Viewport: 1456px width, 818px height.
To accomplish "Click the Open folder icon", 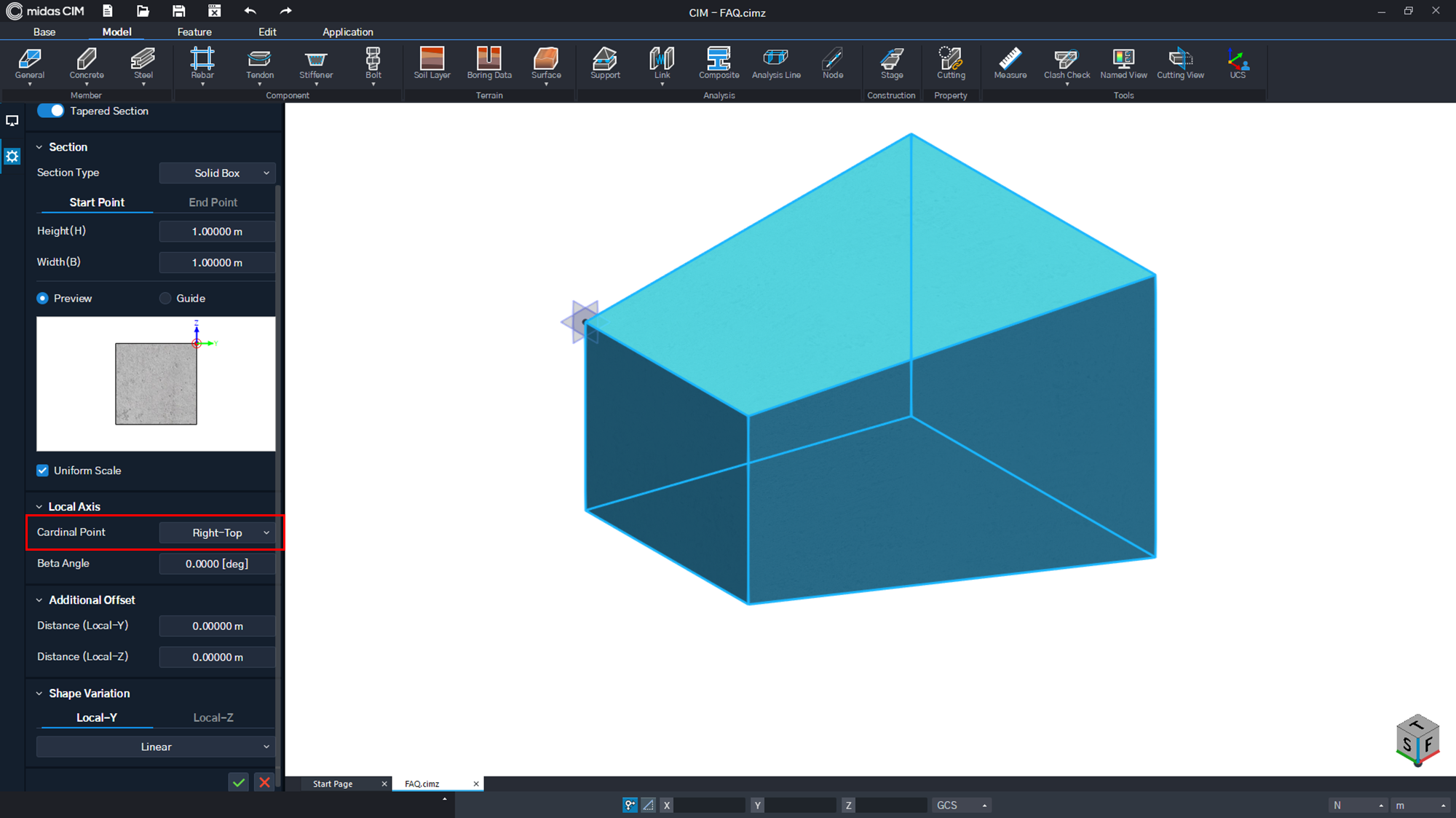I will [x=143, y=11].
